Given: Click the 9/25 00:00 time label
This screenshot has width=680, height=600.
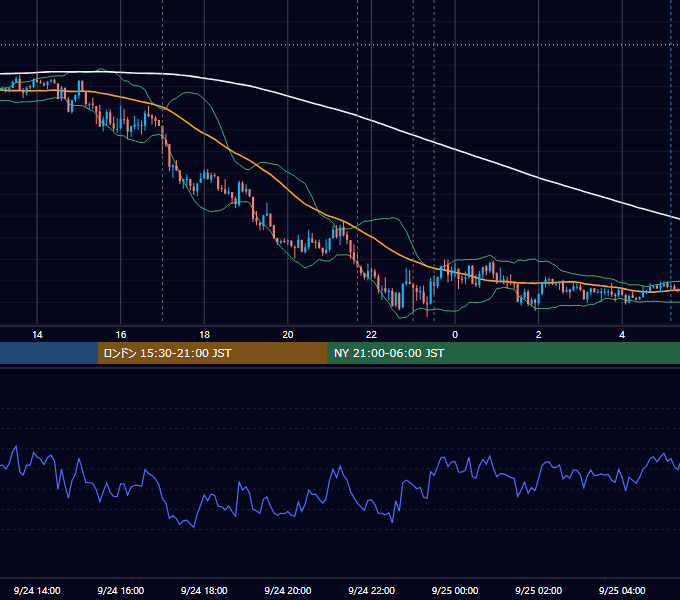Looking at the screenshot, I should pyautogui.click(x=455, y=590).
